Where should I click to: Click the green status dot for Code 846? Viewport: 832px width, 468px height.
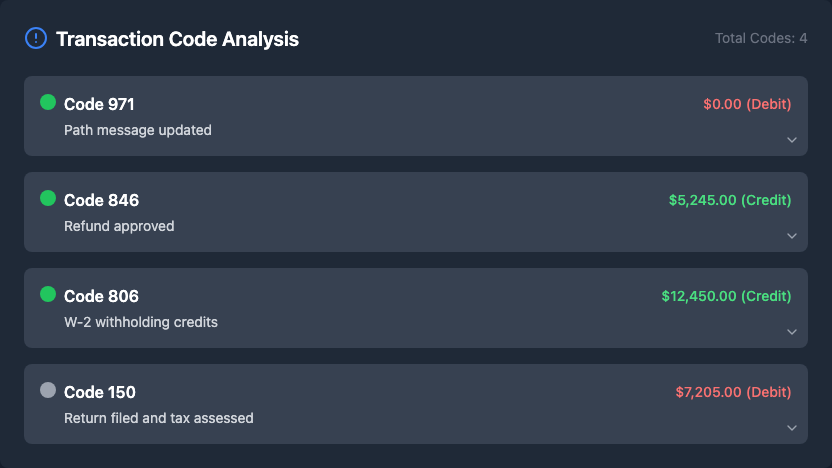pos(47,198)
